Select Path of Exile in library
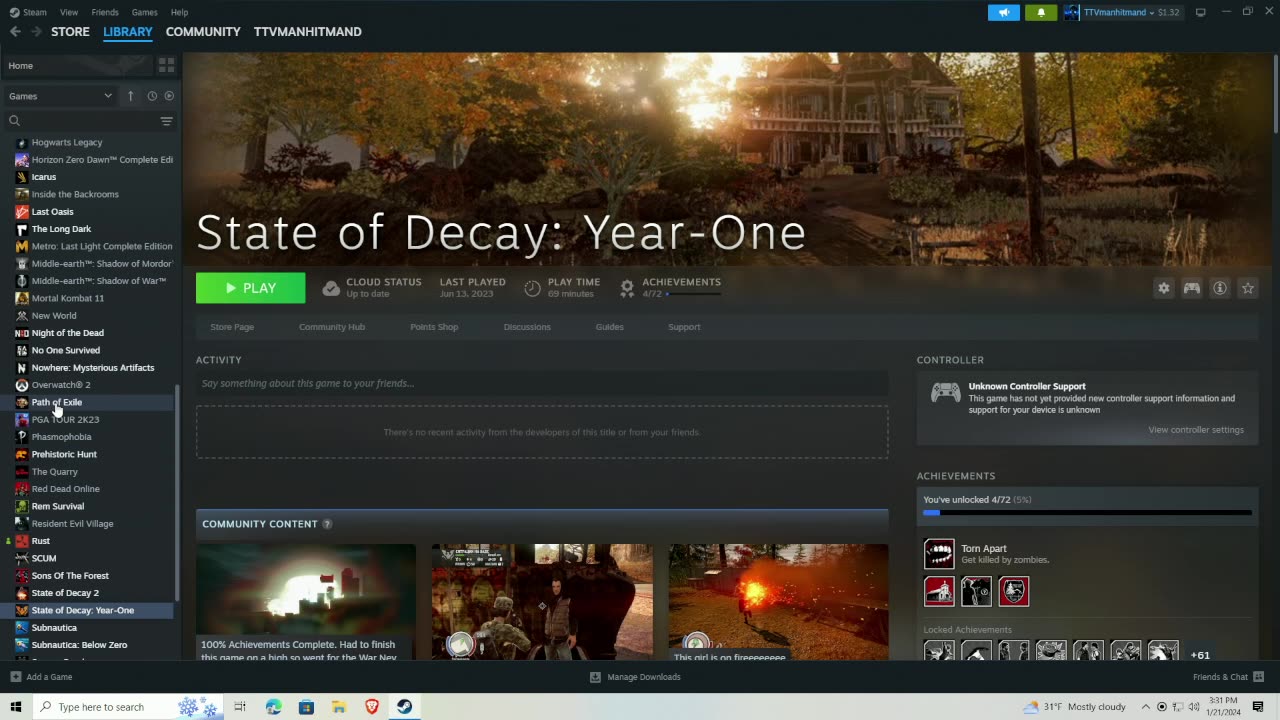The width and height of the screenshot is (1280, 720). (x=56, y=402)
